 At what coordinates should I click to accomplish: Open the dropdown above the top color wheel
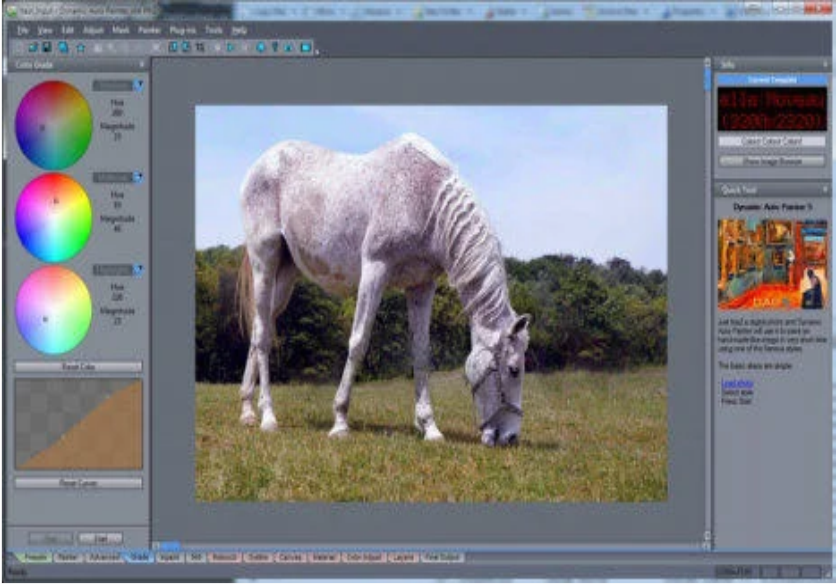[x=139, y=85]
